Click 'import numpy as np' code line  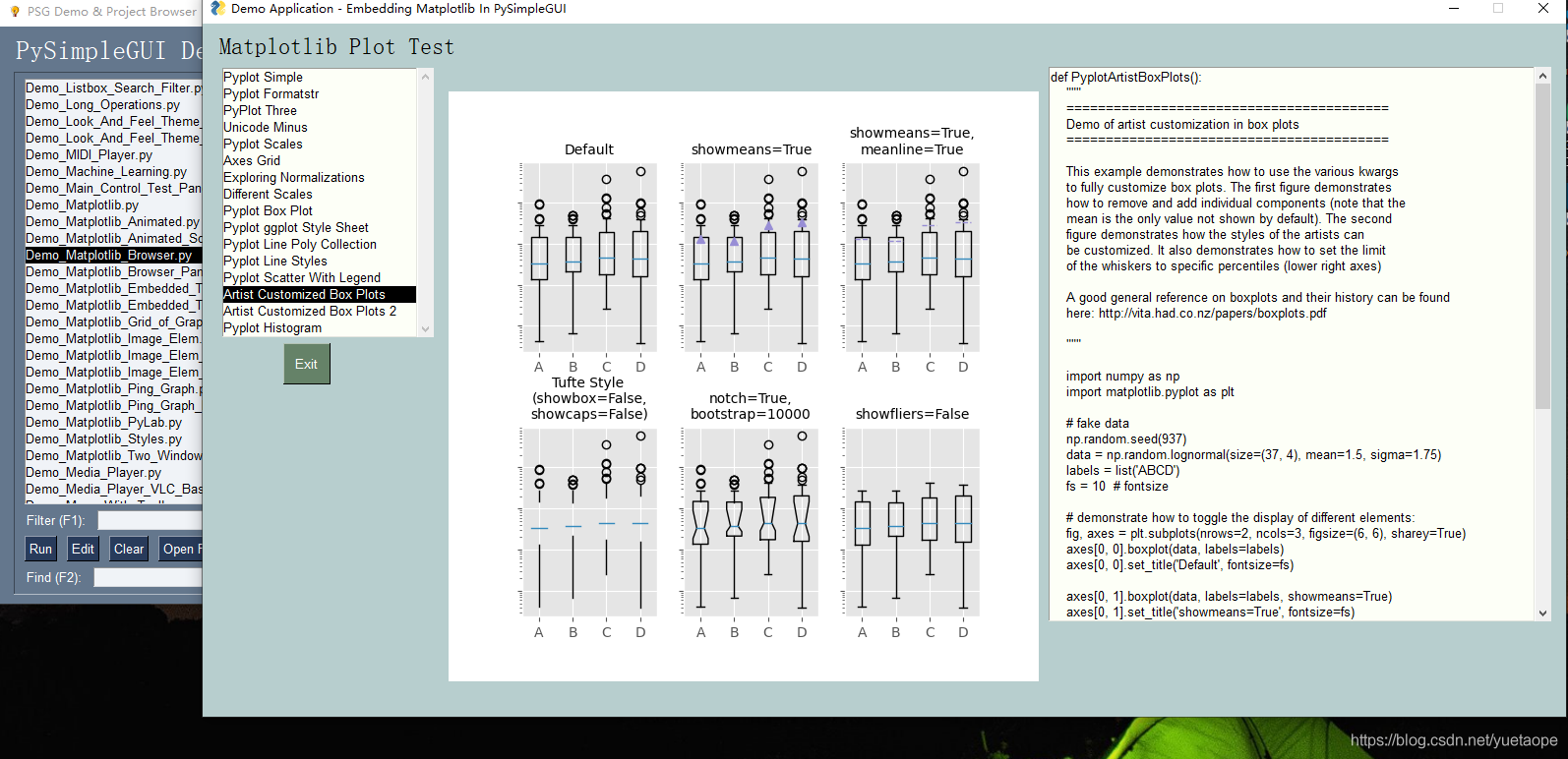[x=1122, y=377]
